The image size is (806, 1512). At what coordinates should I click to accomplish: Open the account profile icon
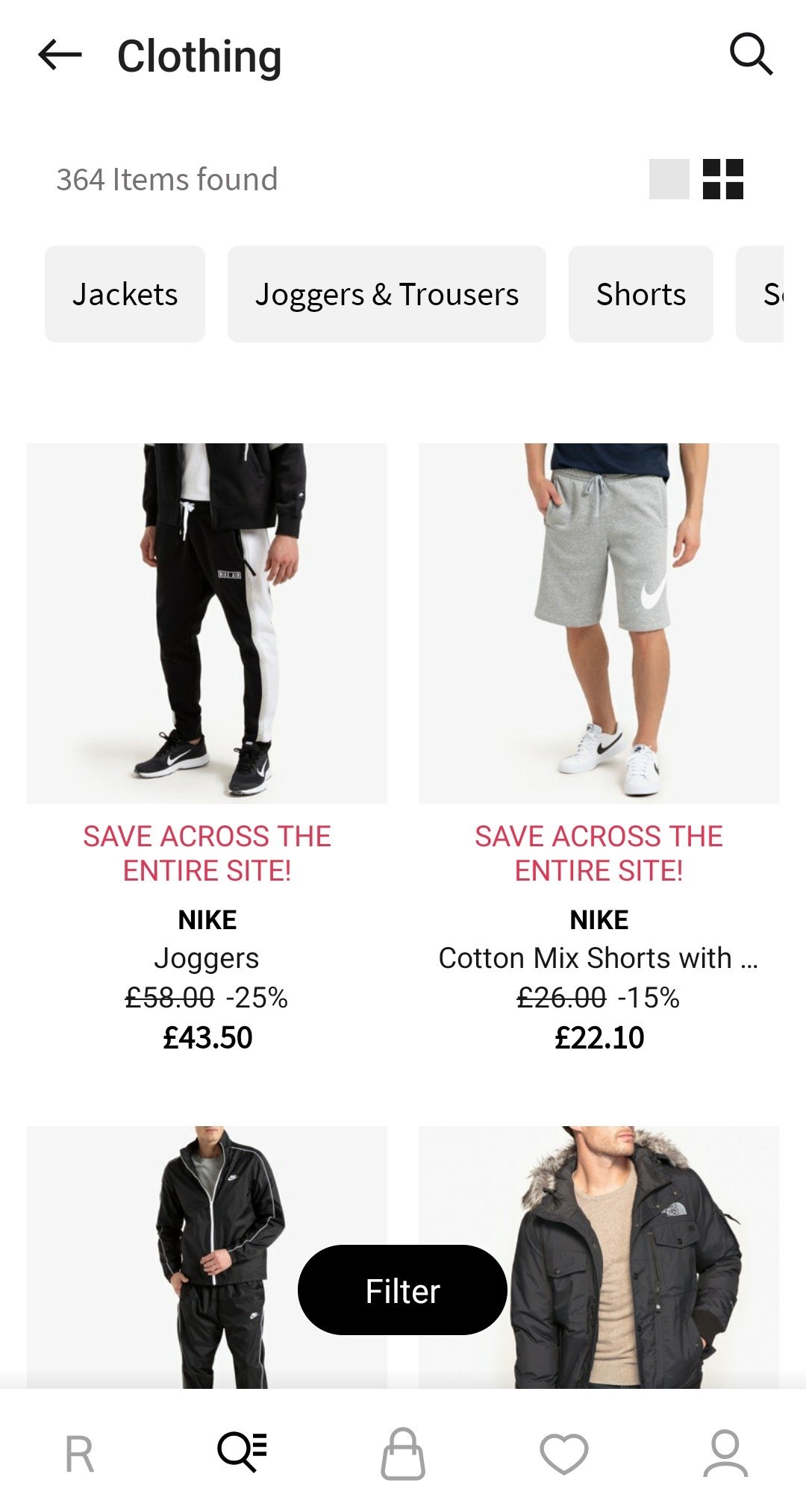725,1453
